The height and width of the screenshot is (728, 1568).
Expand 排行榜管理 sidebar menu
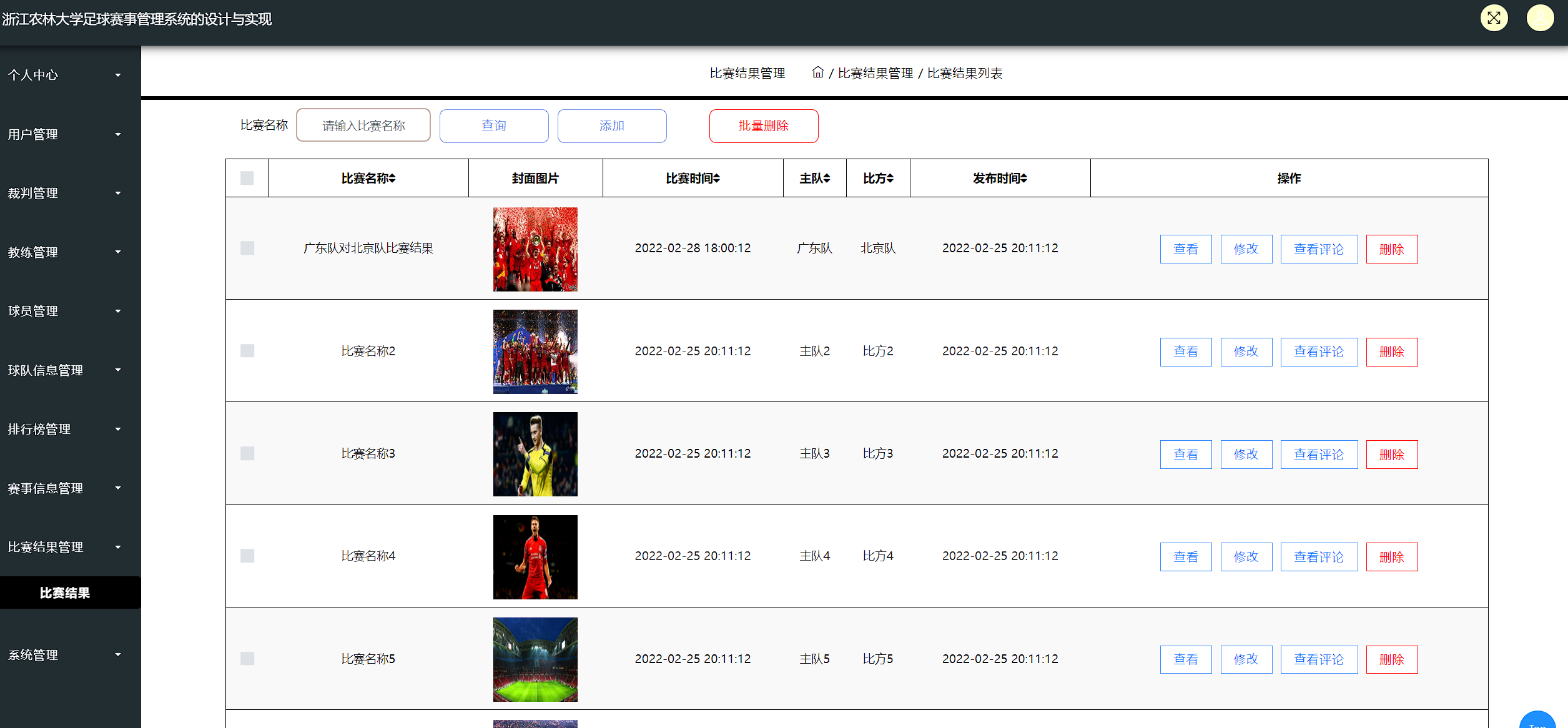coord(64,429)
